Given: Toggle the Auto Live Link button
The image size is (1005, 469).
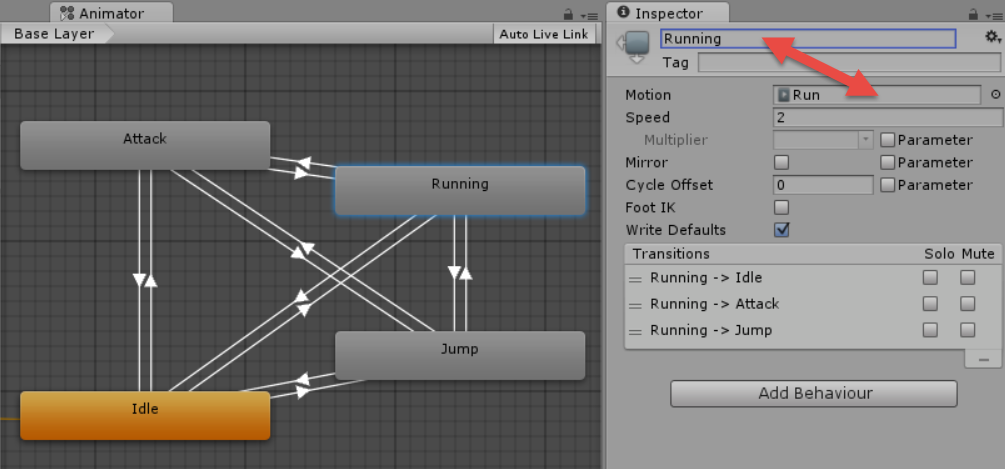Looking at the screenshot, I should [543, 34].
